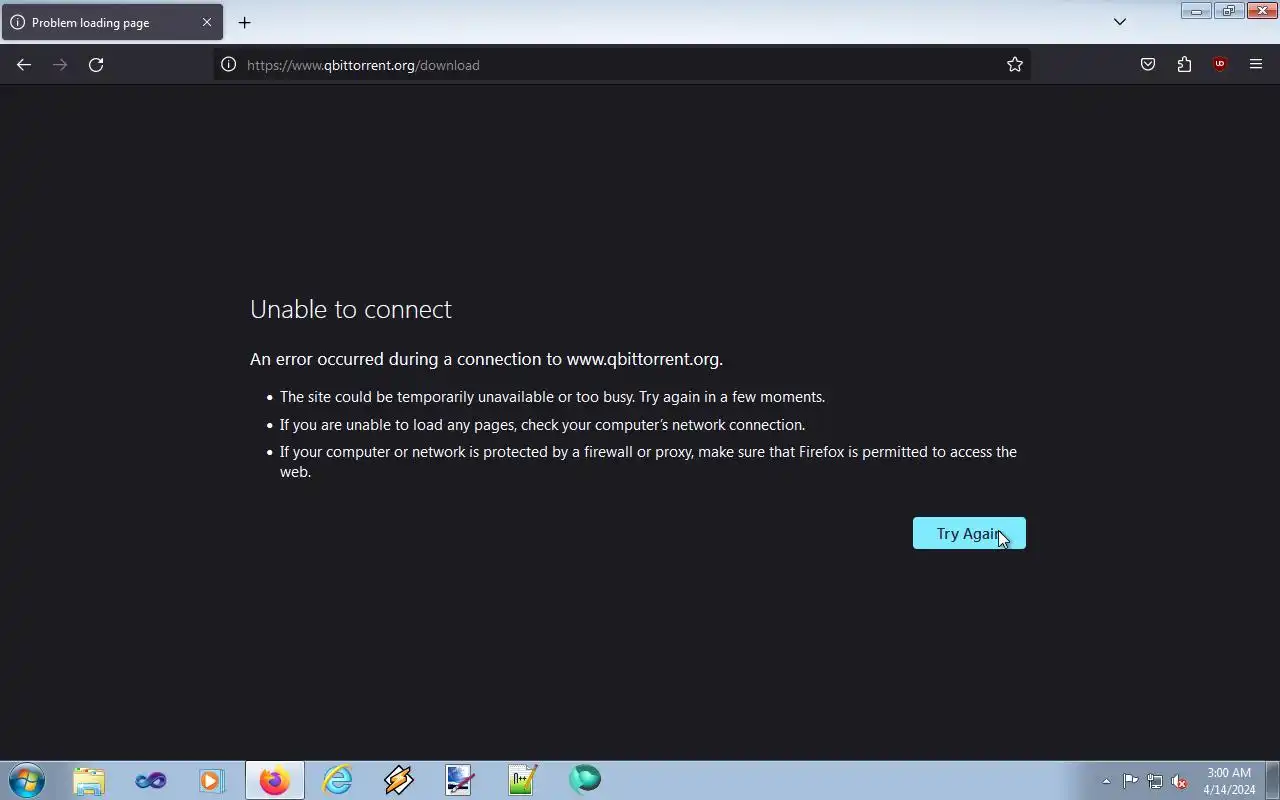Select the Problem loading page tab
Viewport: 1280px width, 800px height.
[111, 22]
